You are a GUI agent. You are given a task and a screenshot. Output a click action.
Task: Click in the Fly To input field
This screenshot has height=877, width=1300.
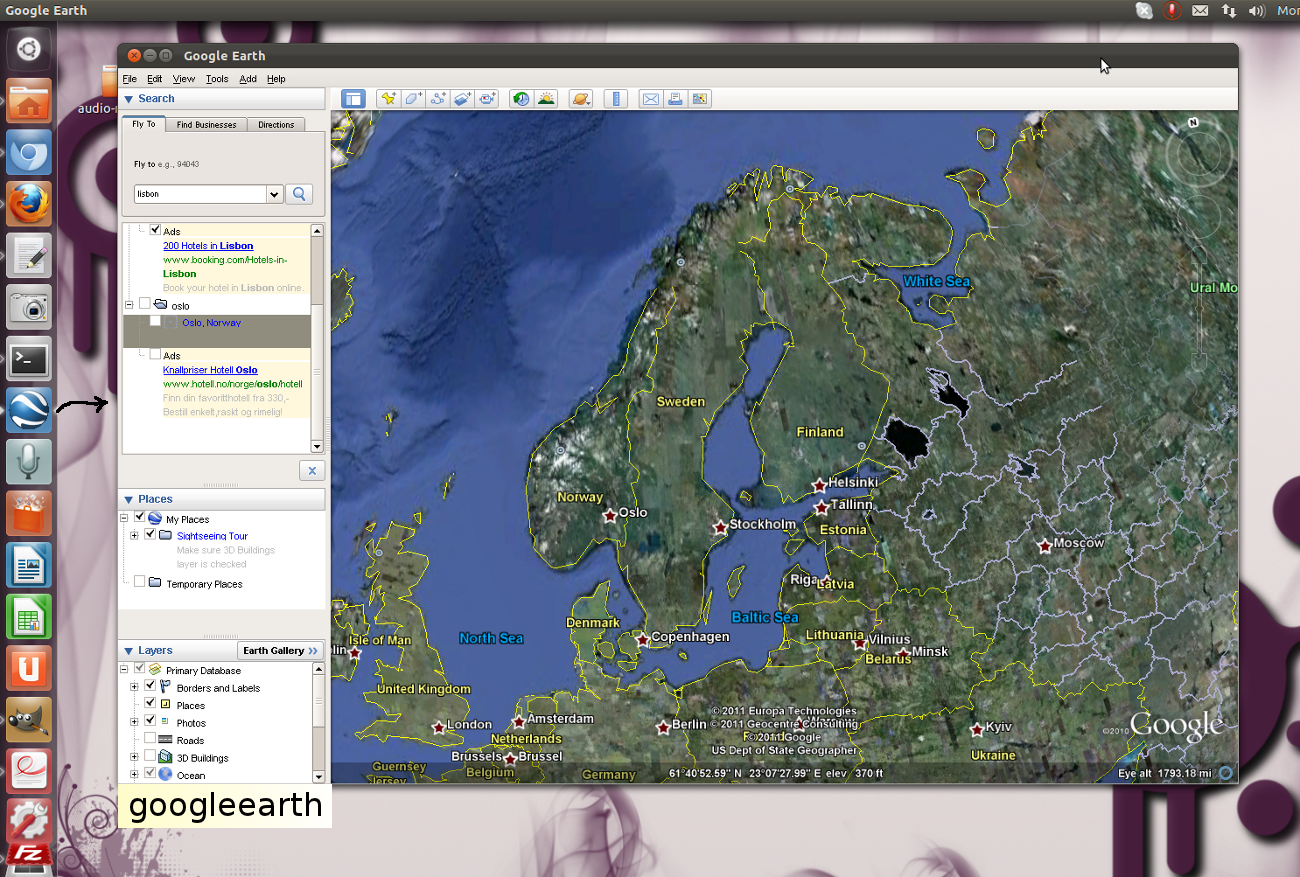tap(200, 194)
